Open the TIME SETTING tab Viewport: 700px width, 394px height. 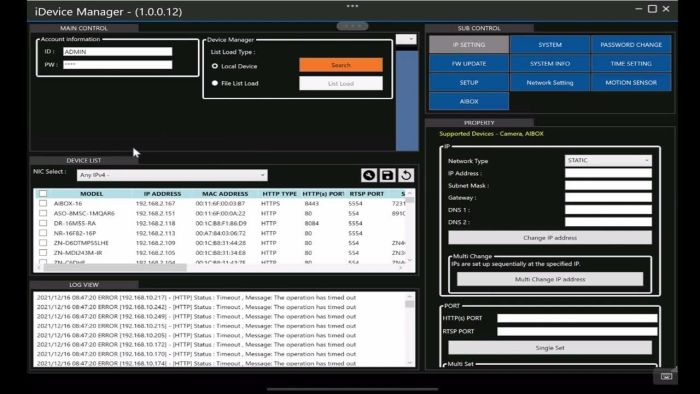click(x=631, y=63)
